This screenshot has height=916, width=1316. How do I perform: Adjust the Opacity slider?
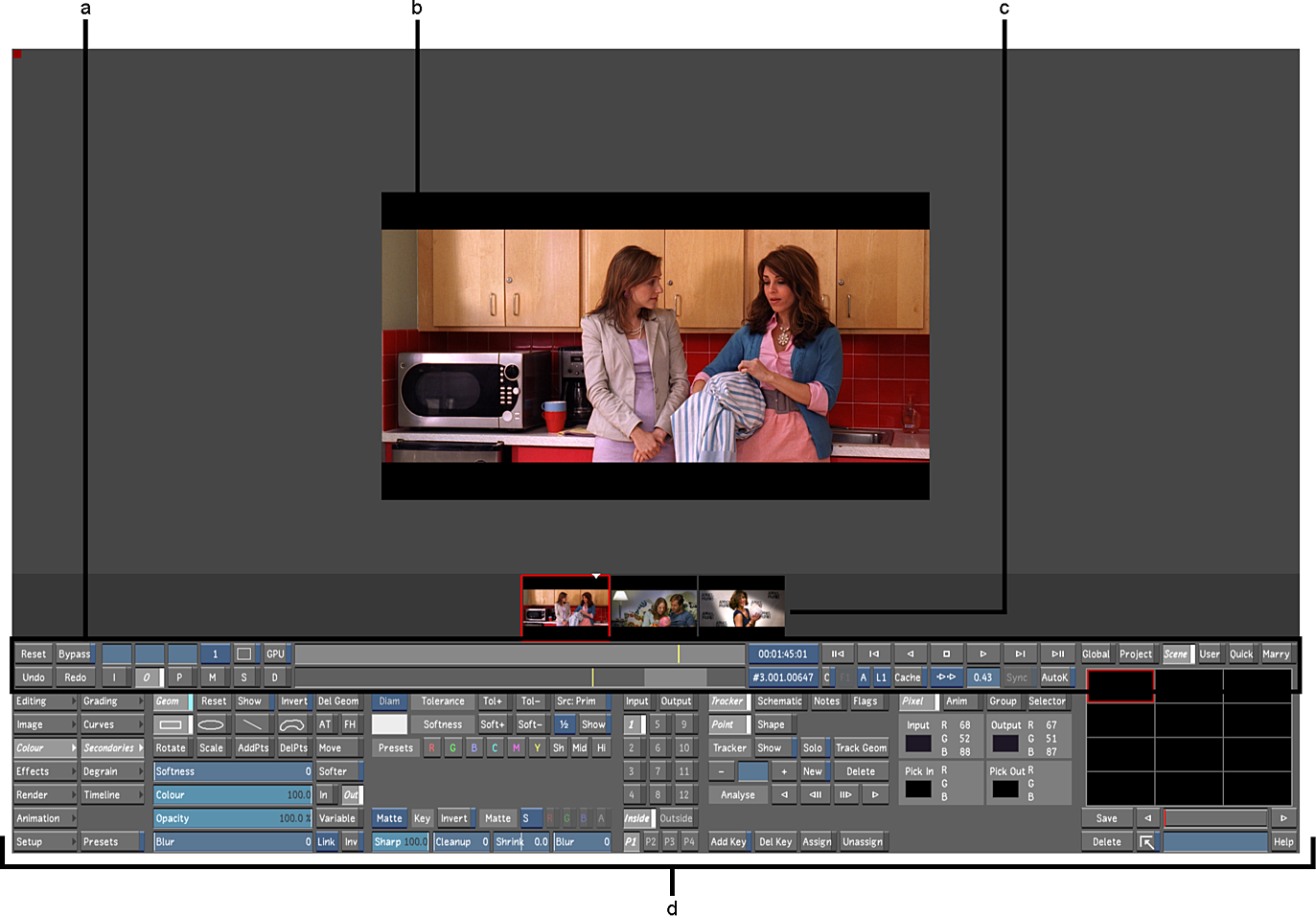pos(233,818)
